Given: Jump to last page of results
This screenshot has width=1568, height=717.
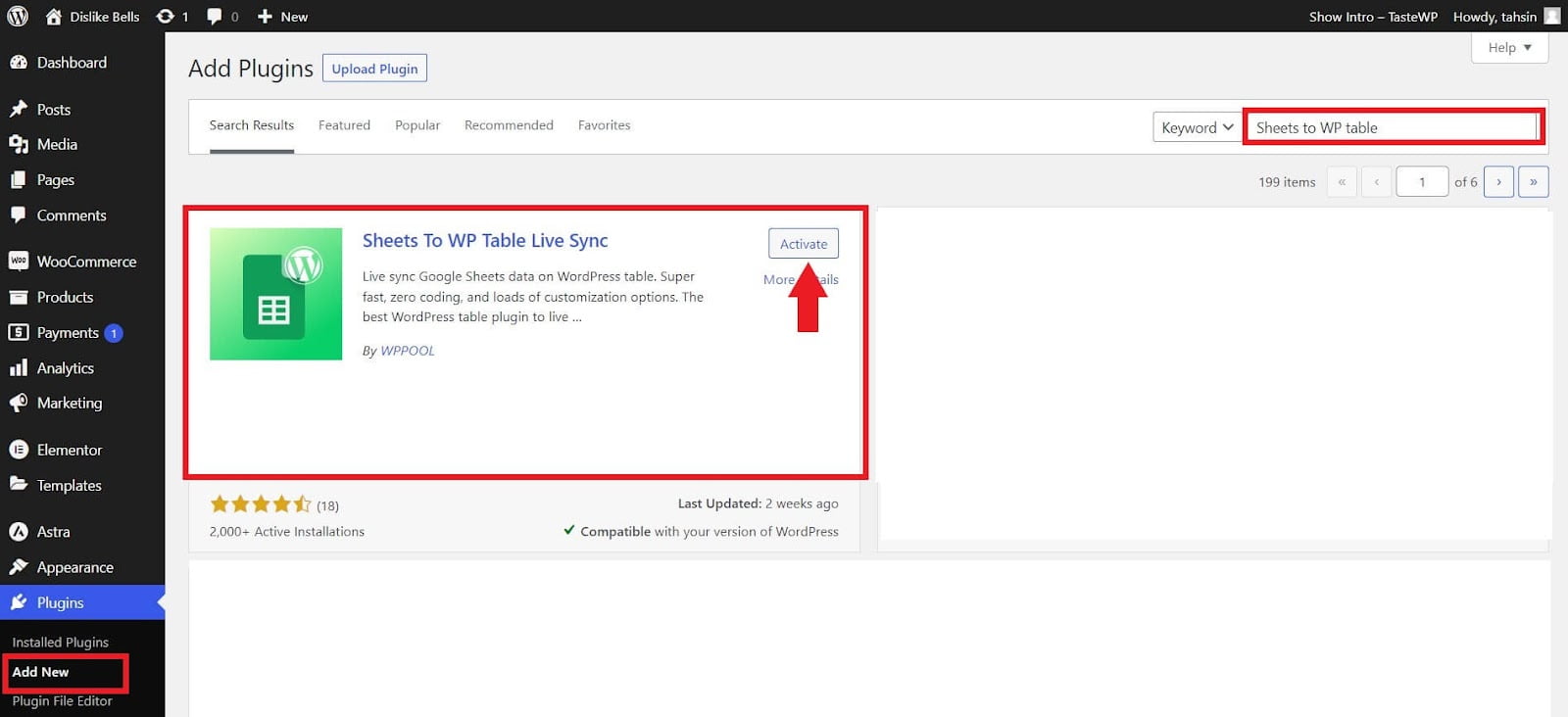Looking at the screenshot, I should 1534,182.
